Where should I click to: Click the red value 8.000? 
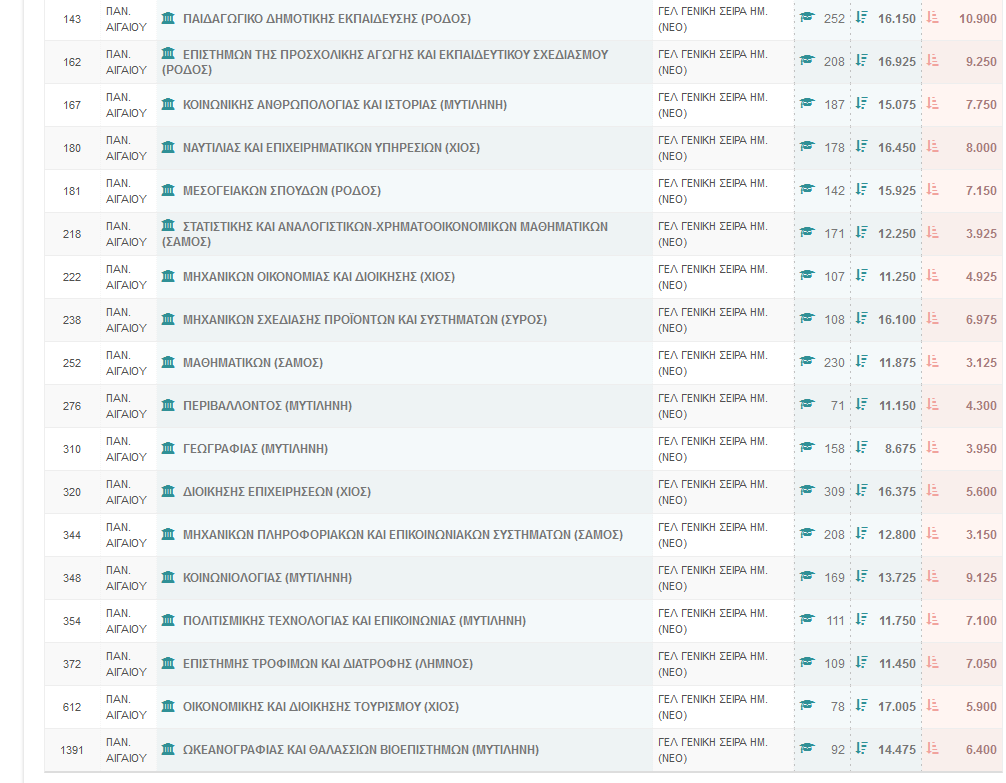tap(981, 148)
